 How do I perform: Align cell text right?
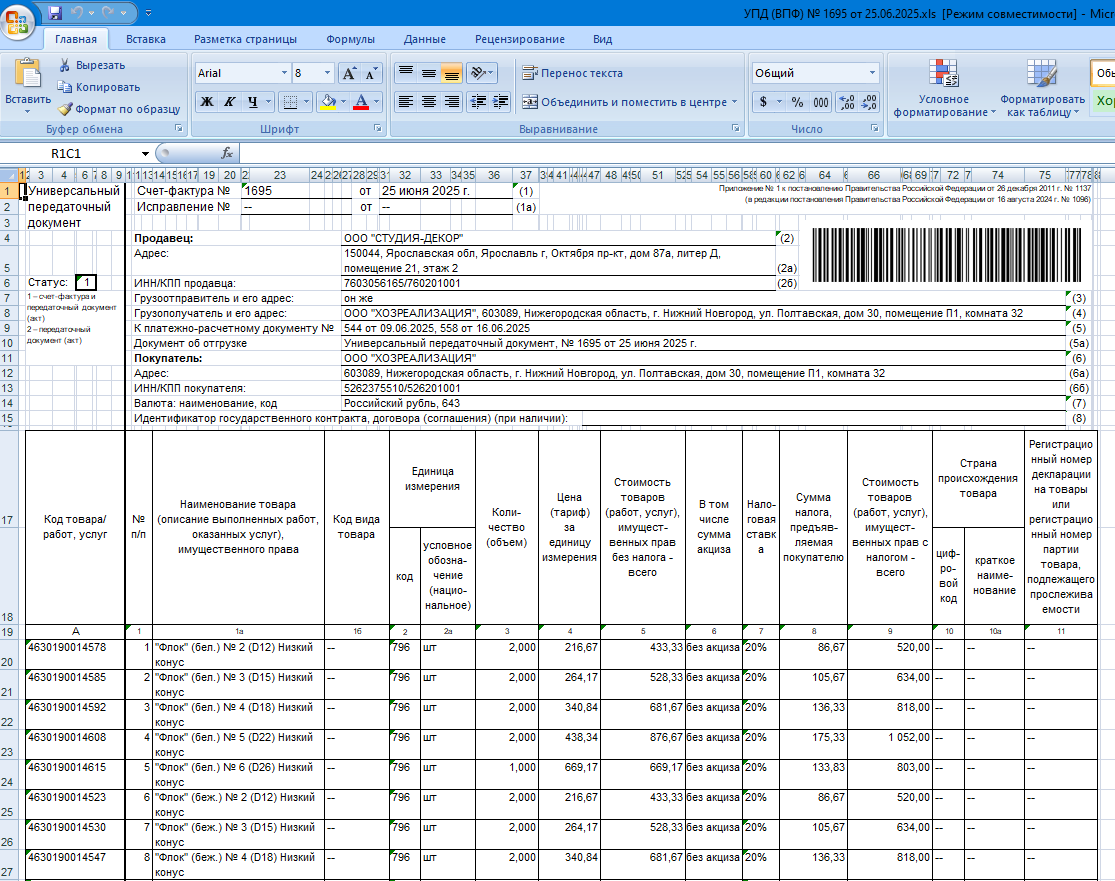tap(452, 102)
